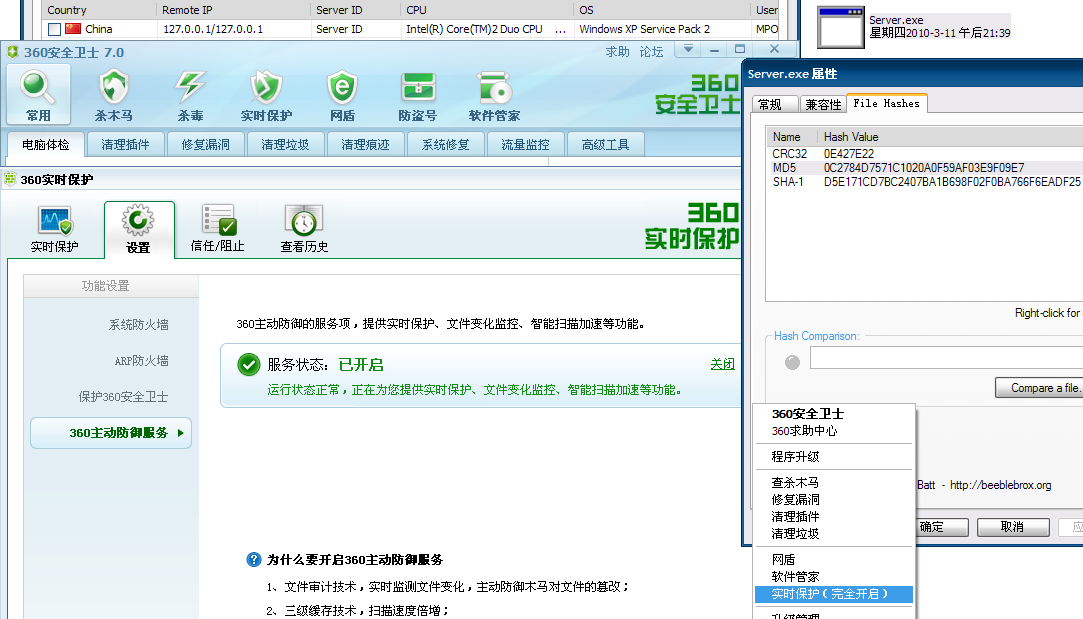Choose 清理垃圾 in the context menu
Screen dimensions: 1083x619
point(834,534)
